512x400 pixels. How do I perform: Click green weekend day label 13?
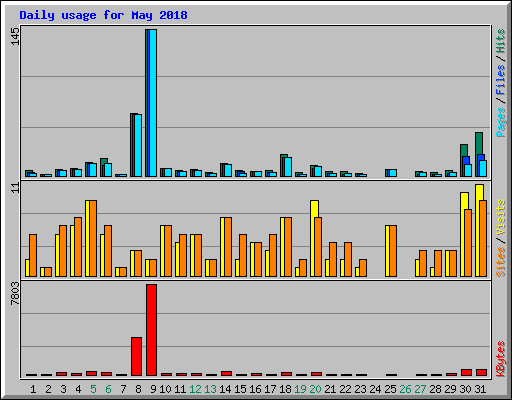point(210,389)
